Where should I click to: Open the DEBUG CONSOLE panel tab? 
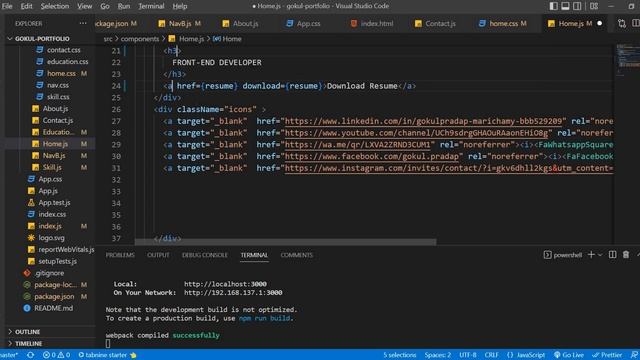[x=204, y=255]
